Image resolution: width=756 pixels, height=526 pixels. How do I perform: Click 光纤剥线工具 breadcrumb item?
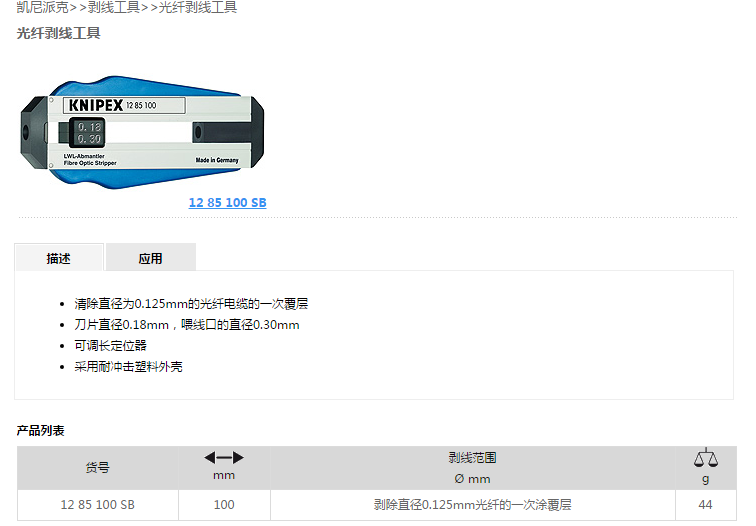click(x=198, y=7)
